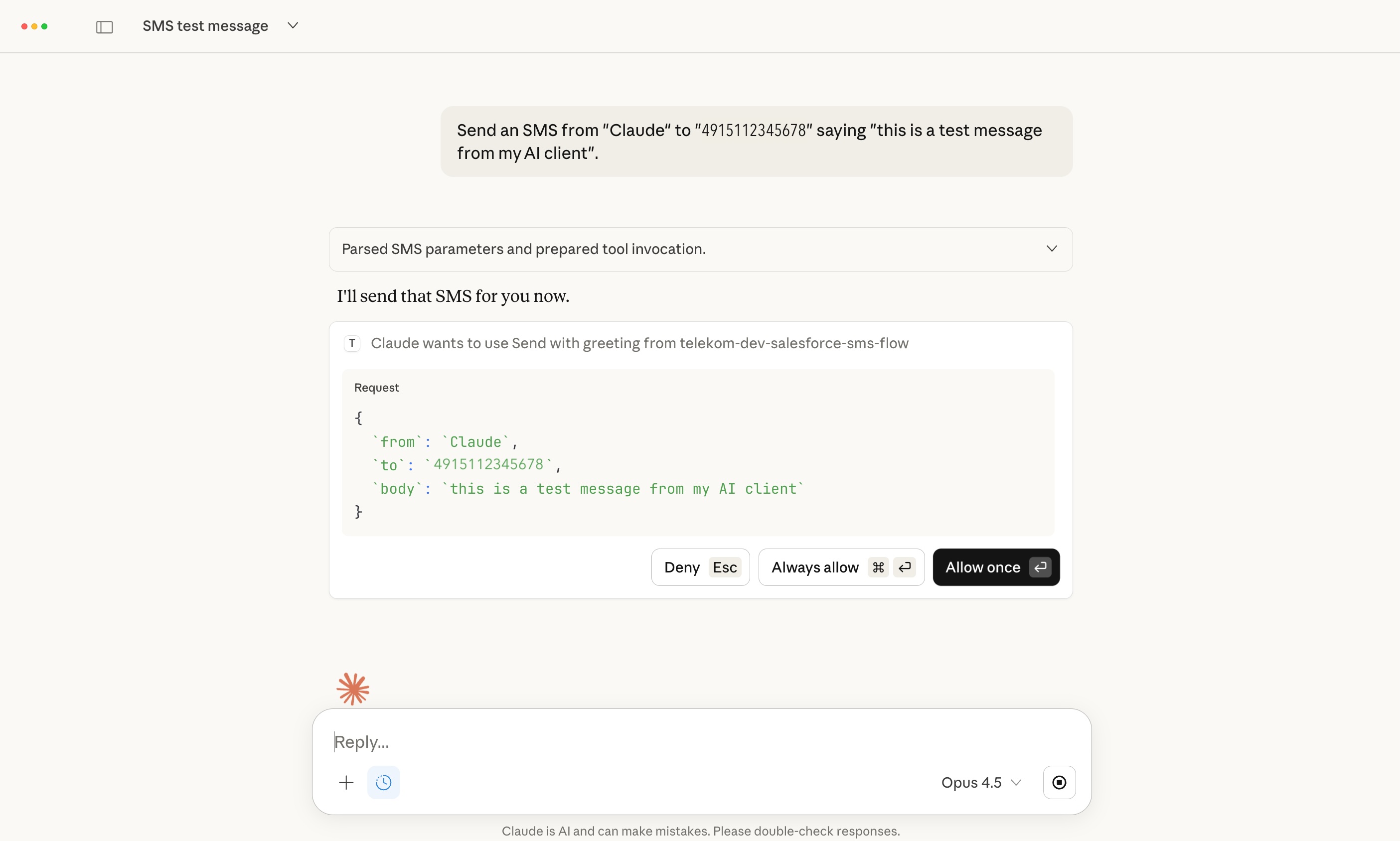Click the plus attachment icon
The image size is (1400, 841).
(346, 783)
